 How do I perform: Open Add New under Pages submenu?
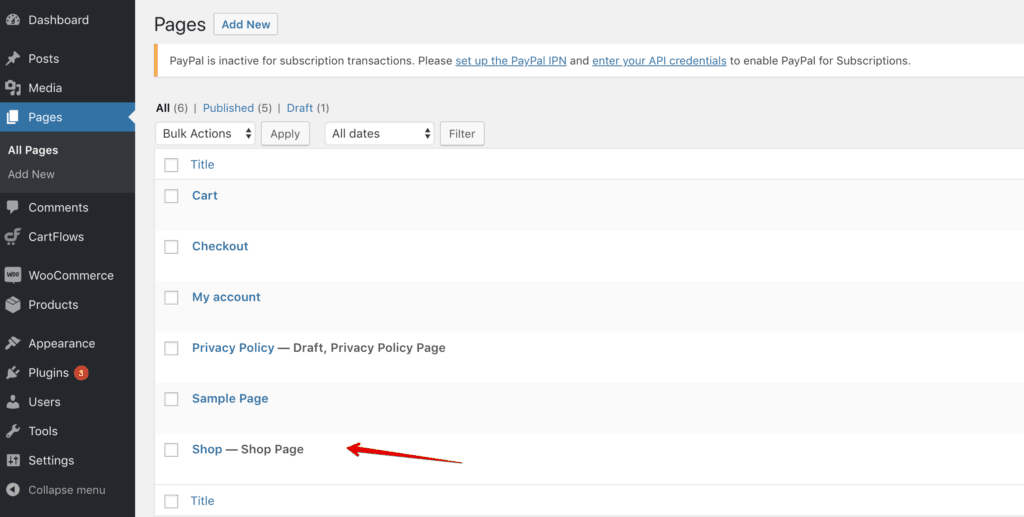pos(31,174)
